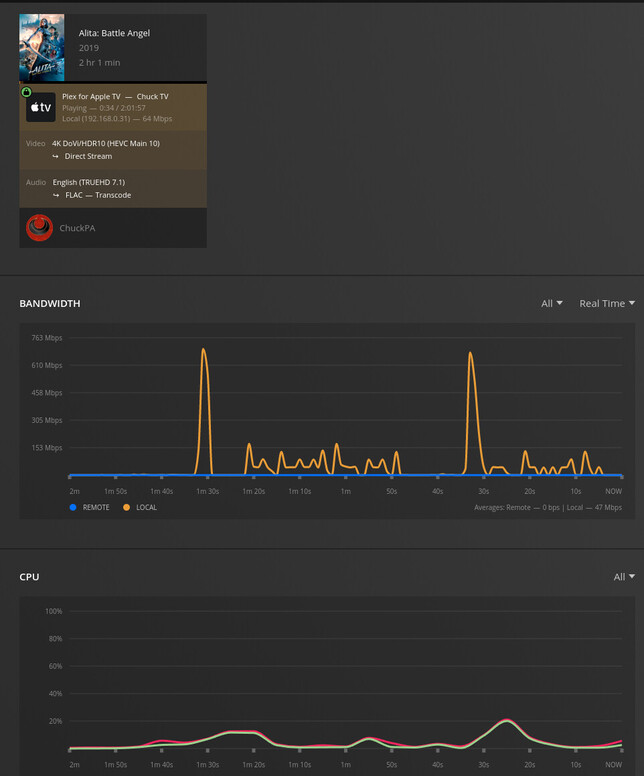Image resolution: width=644 pixels, height=776 pixels.
Task: Click the 'Direct Stream' text
Action: [88, 156]
